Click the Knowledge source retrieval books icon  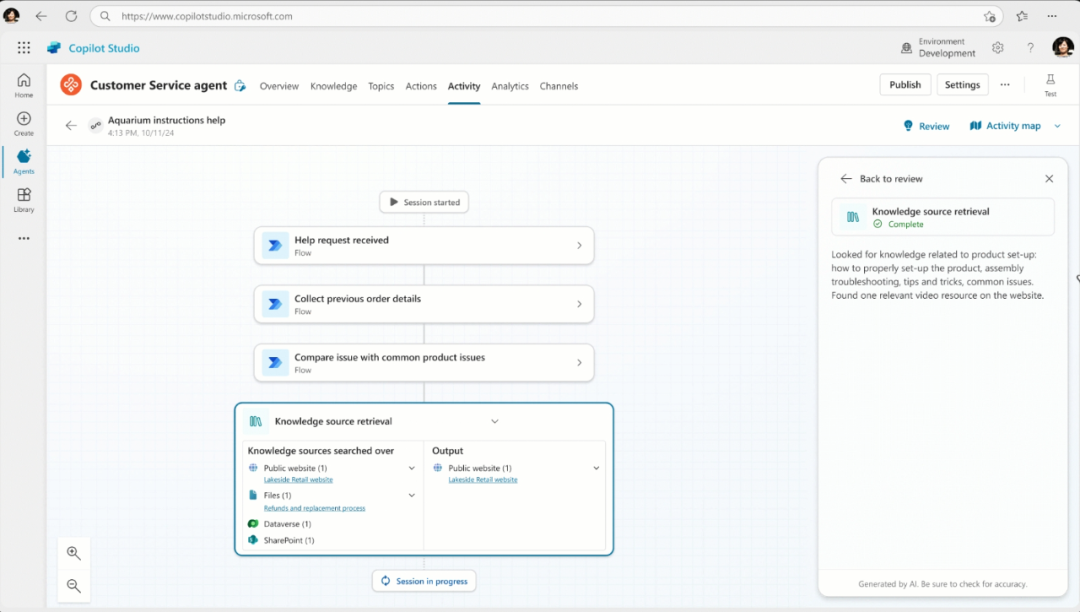[x=256, y=421]
